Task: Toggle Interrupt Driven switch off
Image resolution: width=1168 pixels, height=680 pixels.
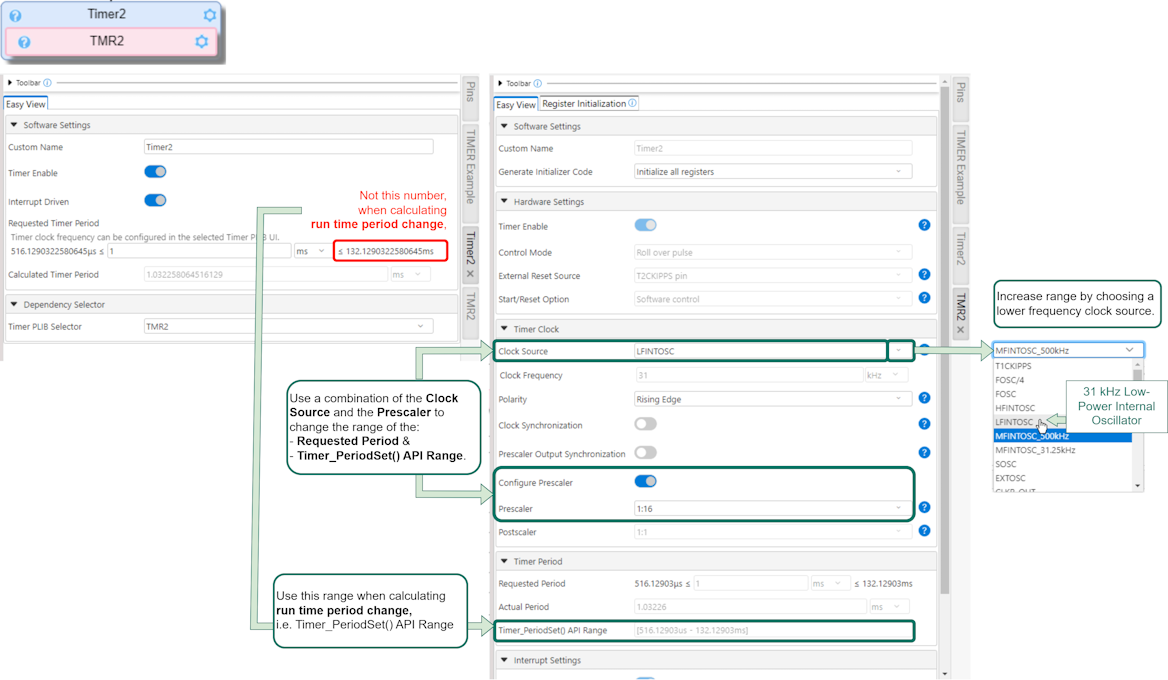Action: (x=155, y=200)
